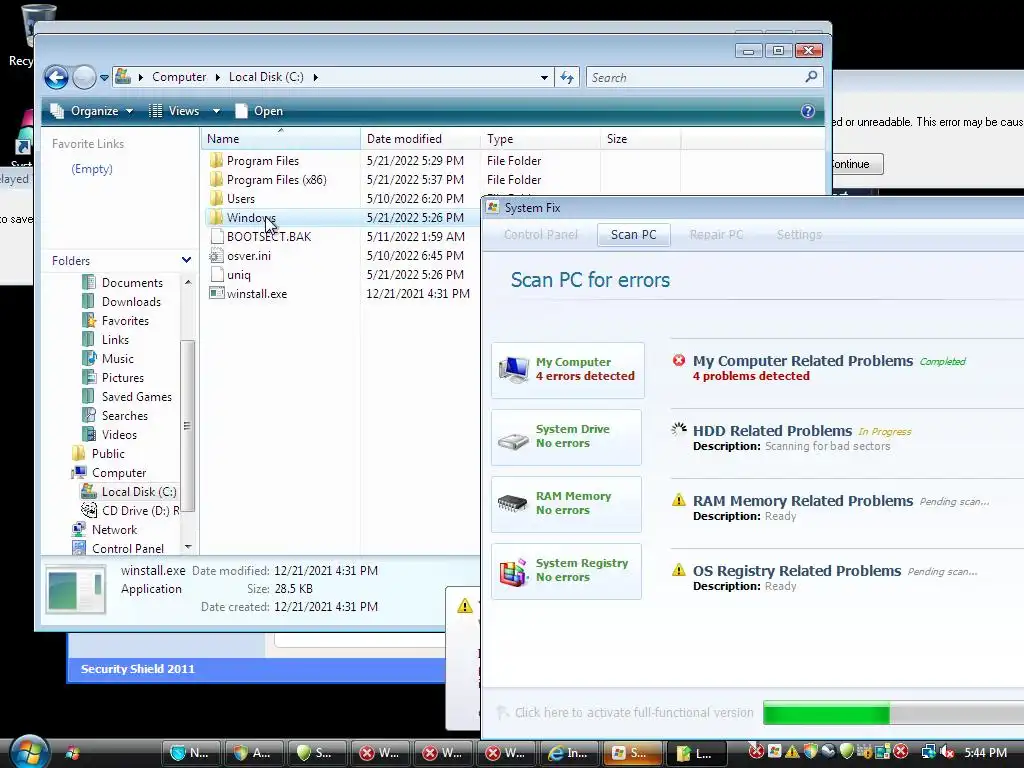Click the search magnifier icon
Screen dimensions: 1024x768
(x=811, y=77)
